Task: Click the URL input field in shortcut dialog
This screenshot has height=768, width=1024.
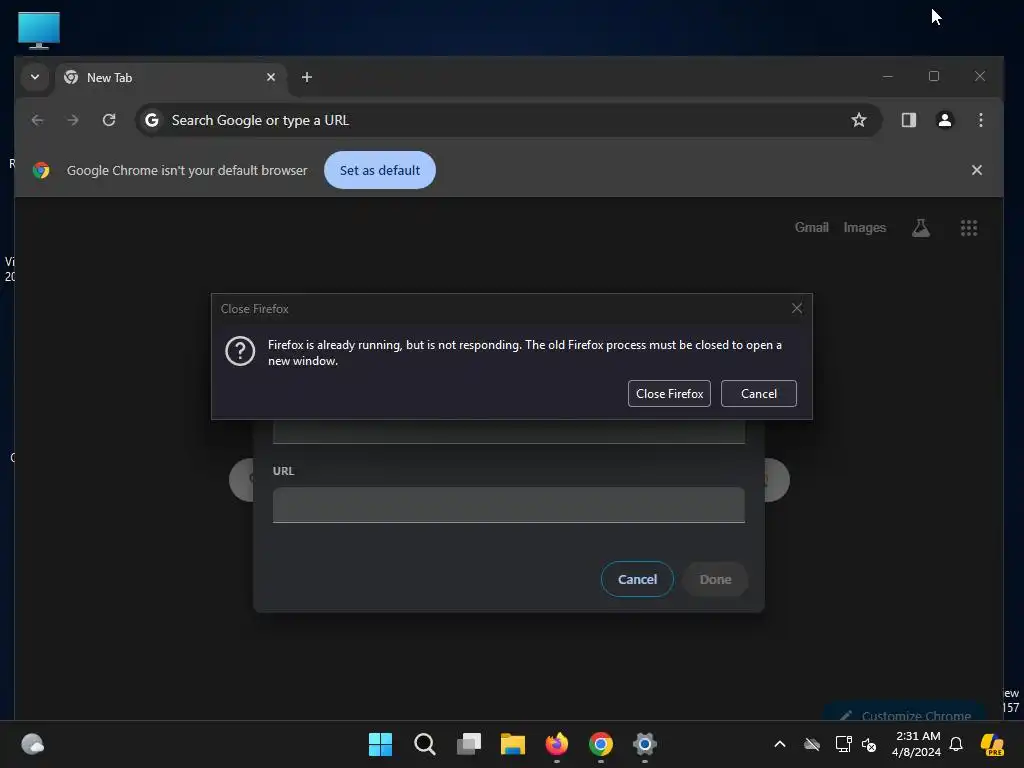Action: (x=509, y=505)
